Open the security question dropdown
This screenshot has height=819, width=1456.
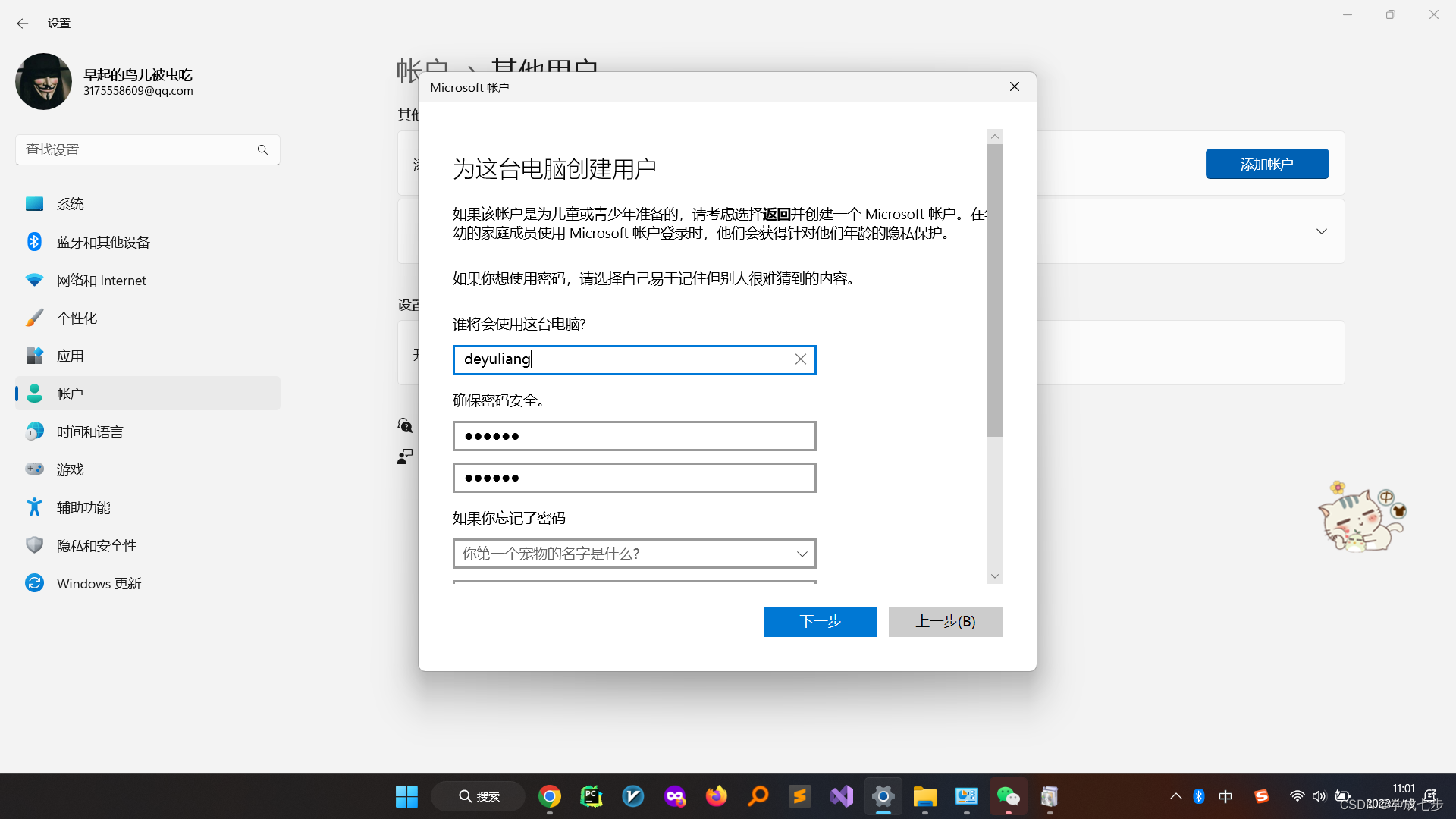tap(634, 554)
